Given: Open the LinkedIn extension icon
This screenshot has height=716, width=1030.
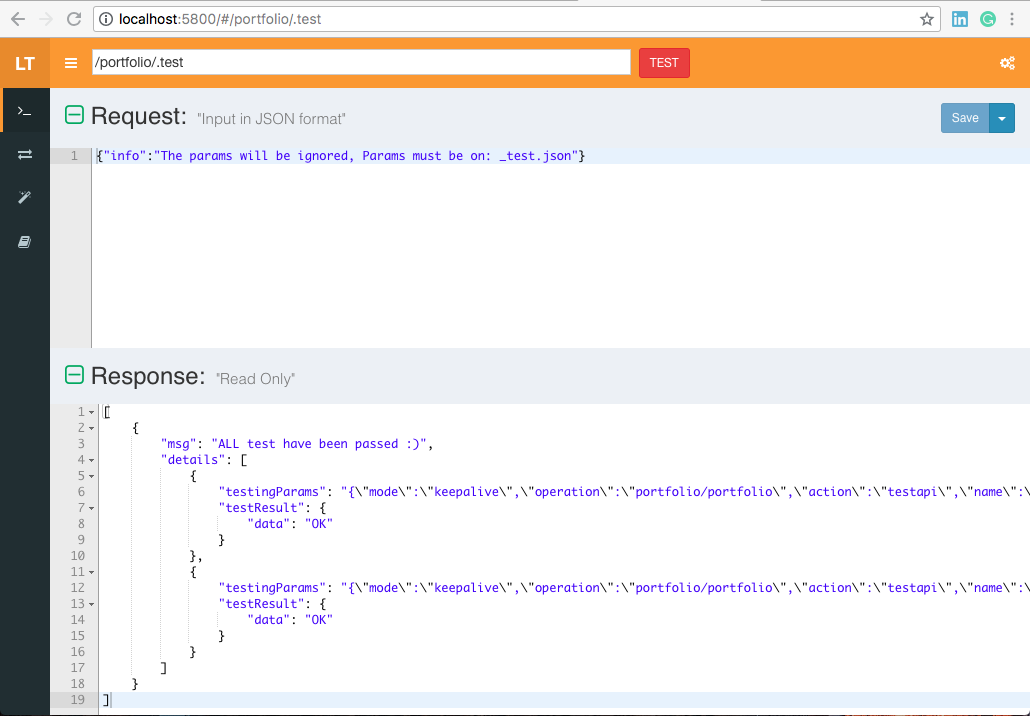Looking at the screenshot, I should coord(960,19).
